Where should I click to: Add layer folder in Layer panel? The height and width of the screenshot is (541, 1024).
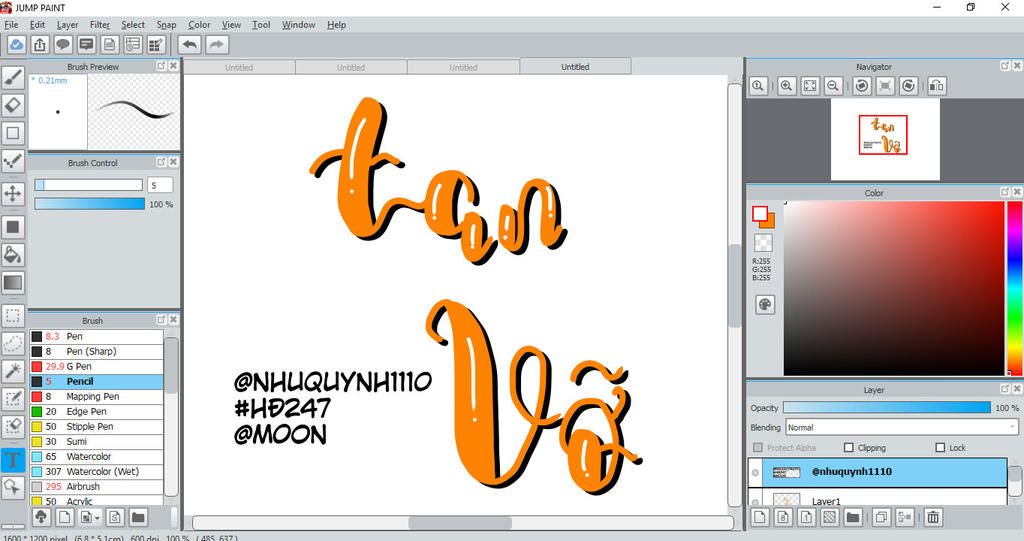pos(852,517)
